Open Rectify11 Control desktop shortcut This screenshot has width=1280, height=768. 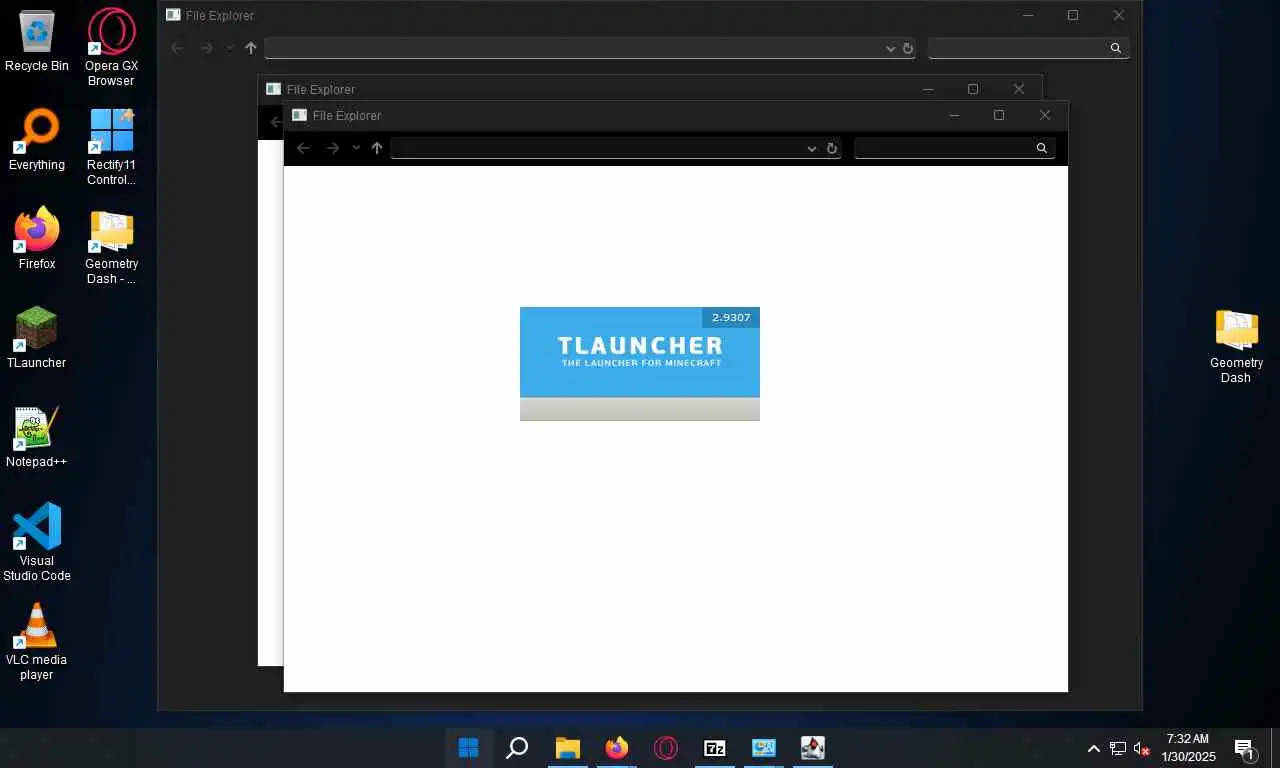[x=111, y=147]
